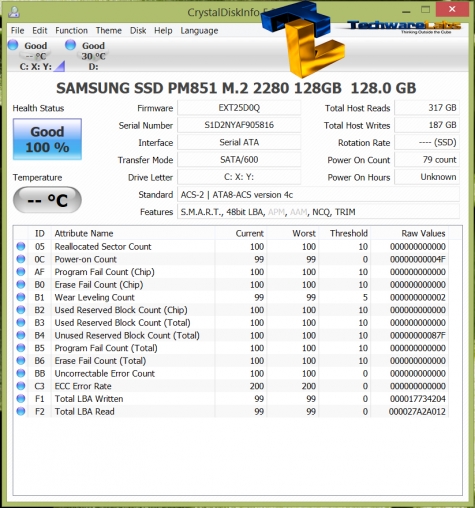Screen dimensions: 475x508
Task: Click the Standard ACS-2 | ATA8-ACS field
Action: pyautogui.click(x=318, y=195)
